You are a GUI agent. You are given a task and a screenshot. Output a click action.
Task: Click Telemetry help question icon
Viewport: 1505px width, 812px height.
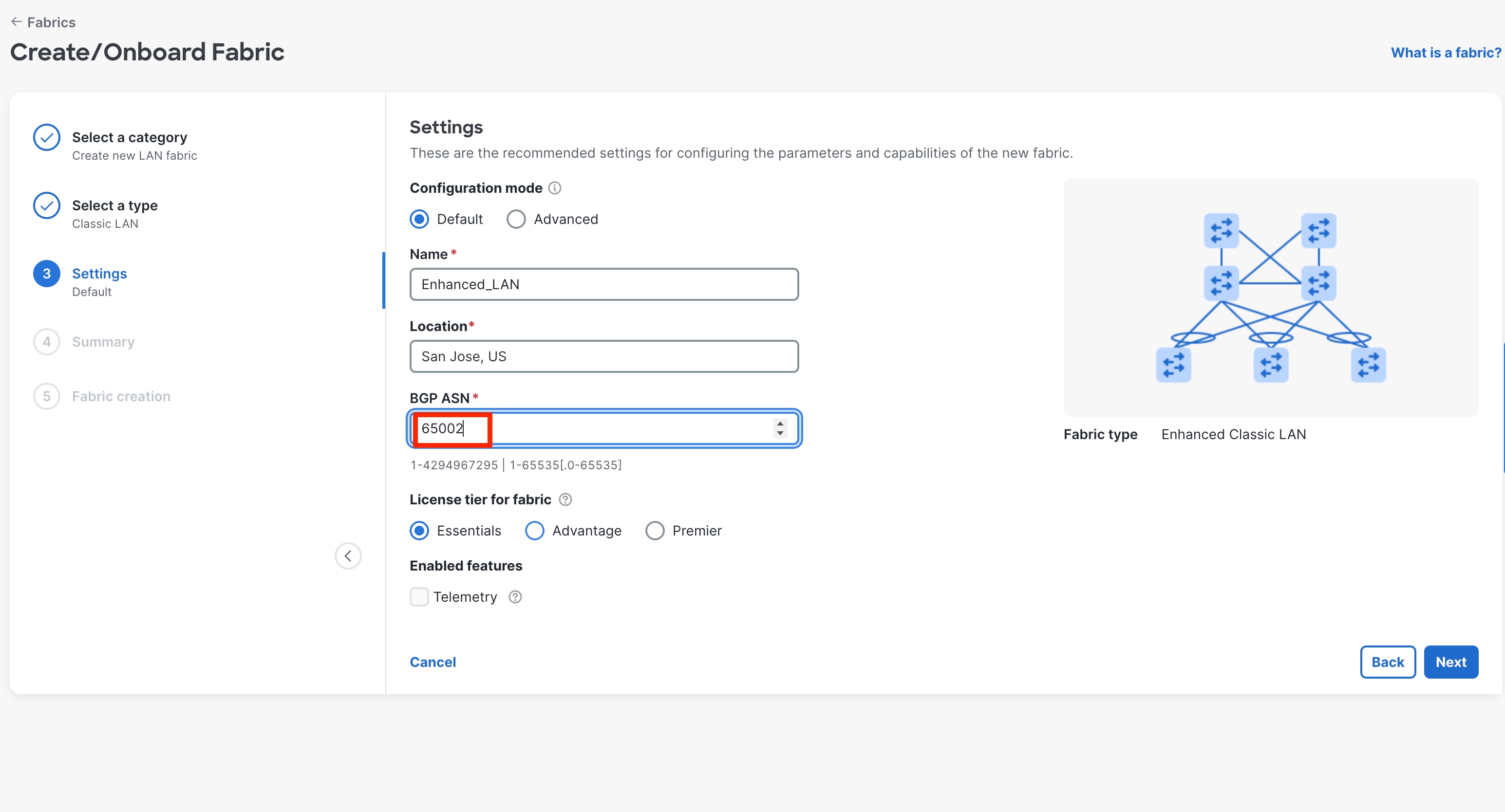click(x=515, y=597)
